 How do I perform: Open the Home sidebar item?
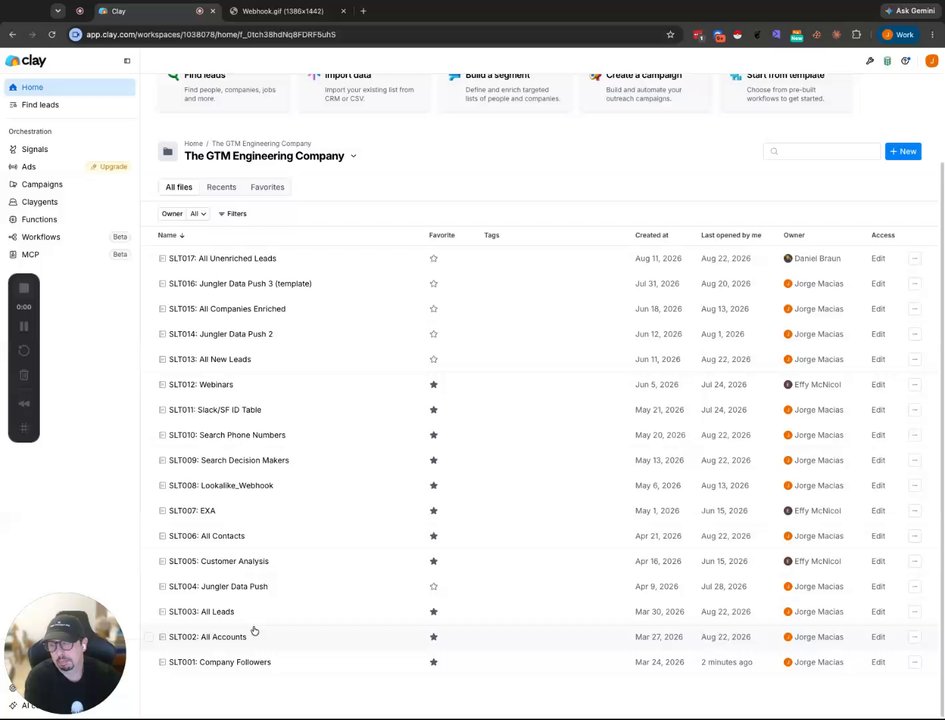(69, 87)
